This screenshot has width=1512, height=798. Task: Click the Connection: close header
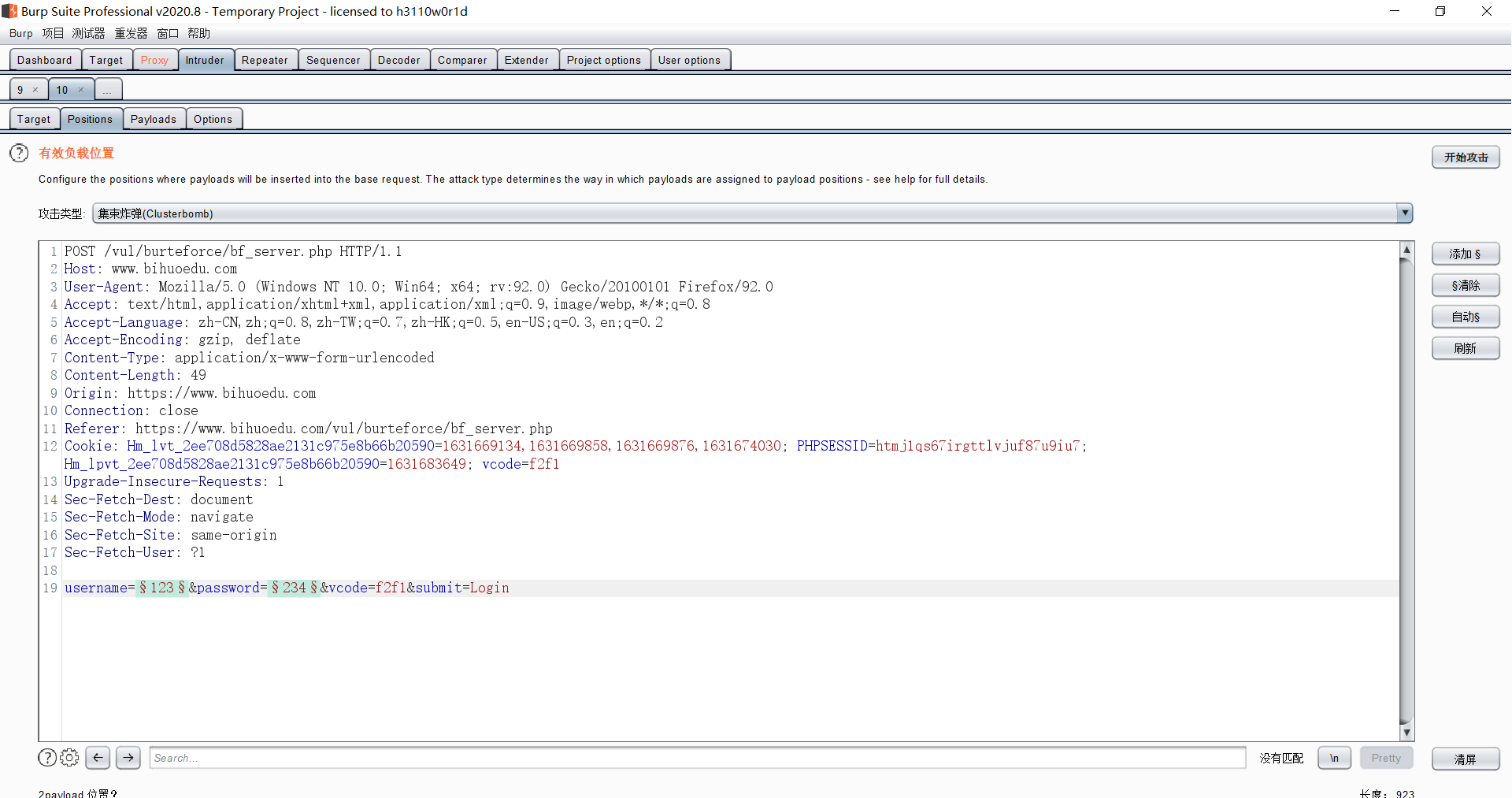click(x=132, y=410)
